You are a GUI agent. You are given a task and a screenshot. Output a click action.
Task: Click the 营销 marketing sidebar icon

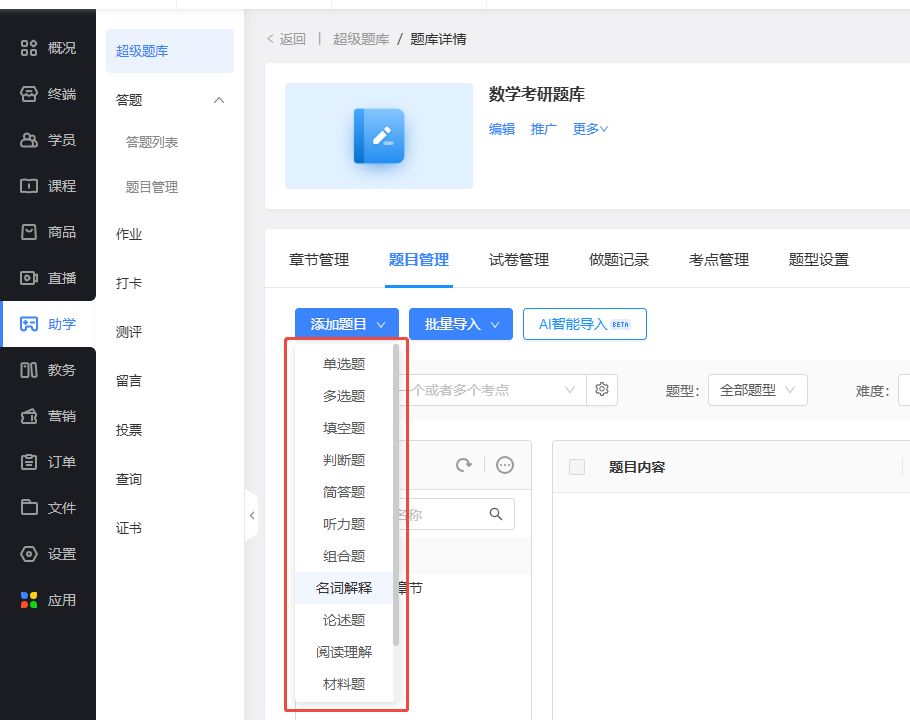point(30,416)
